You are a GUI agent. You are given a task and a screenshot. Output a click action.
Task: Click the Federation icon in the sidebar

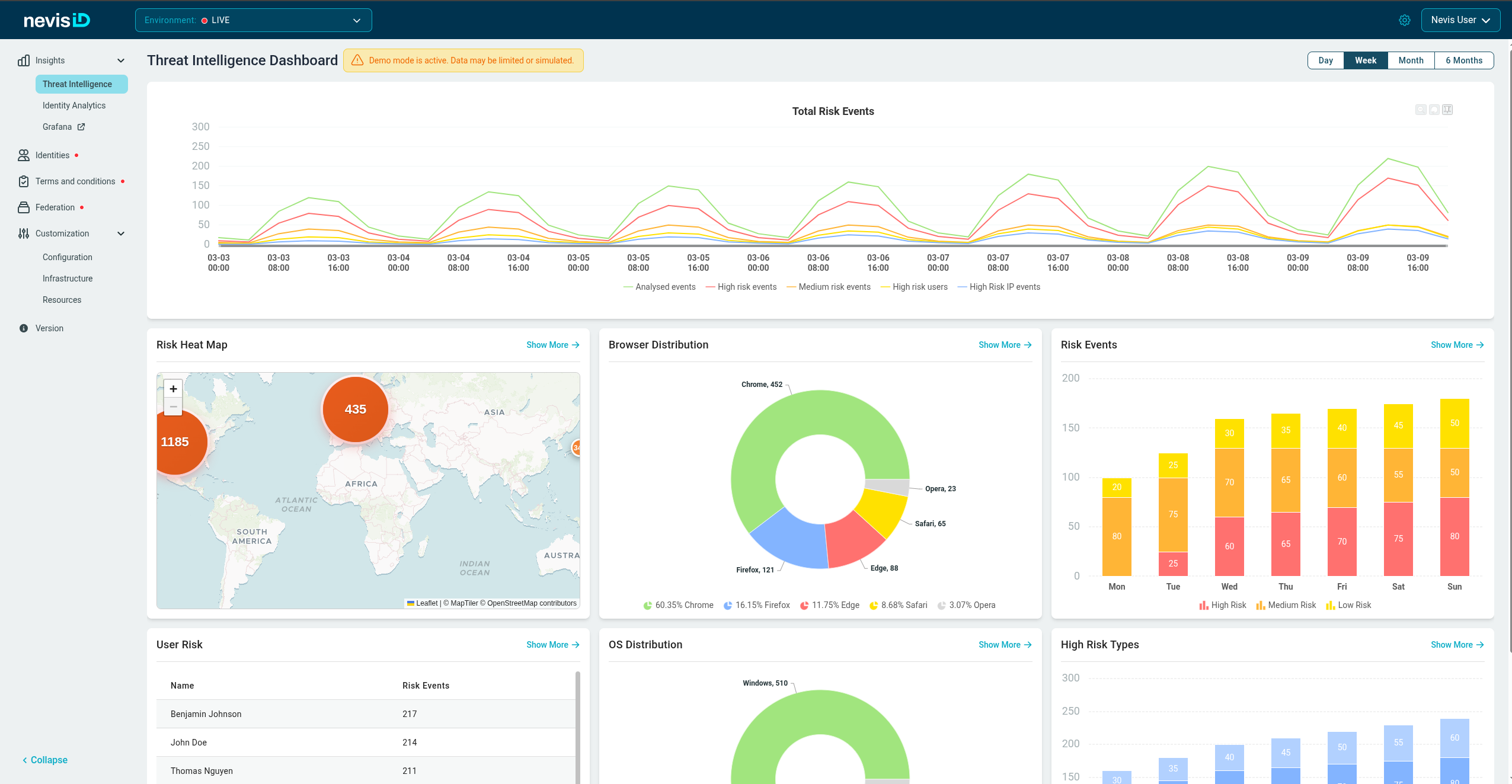pyautogui.click(x=24, y=207)
